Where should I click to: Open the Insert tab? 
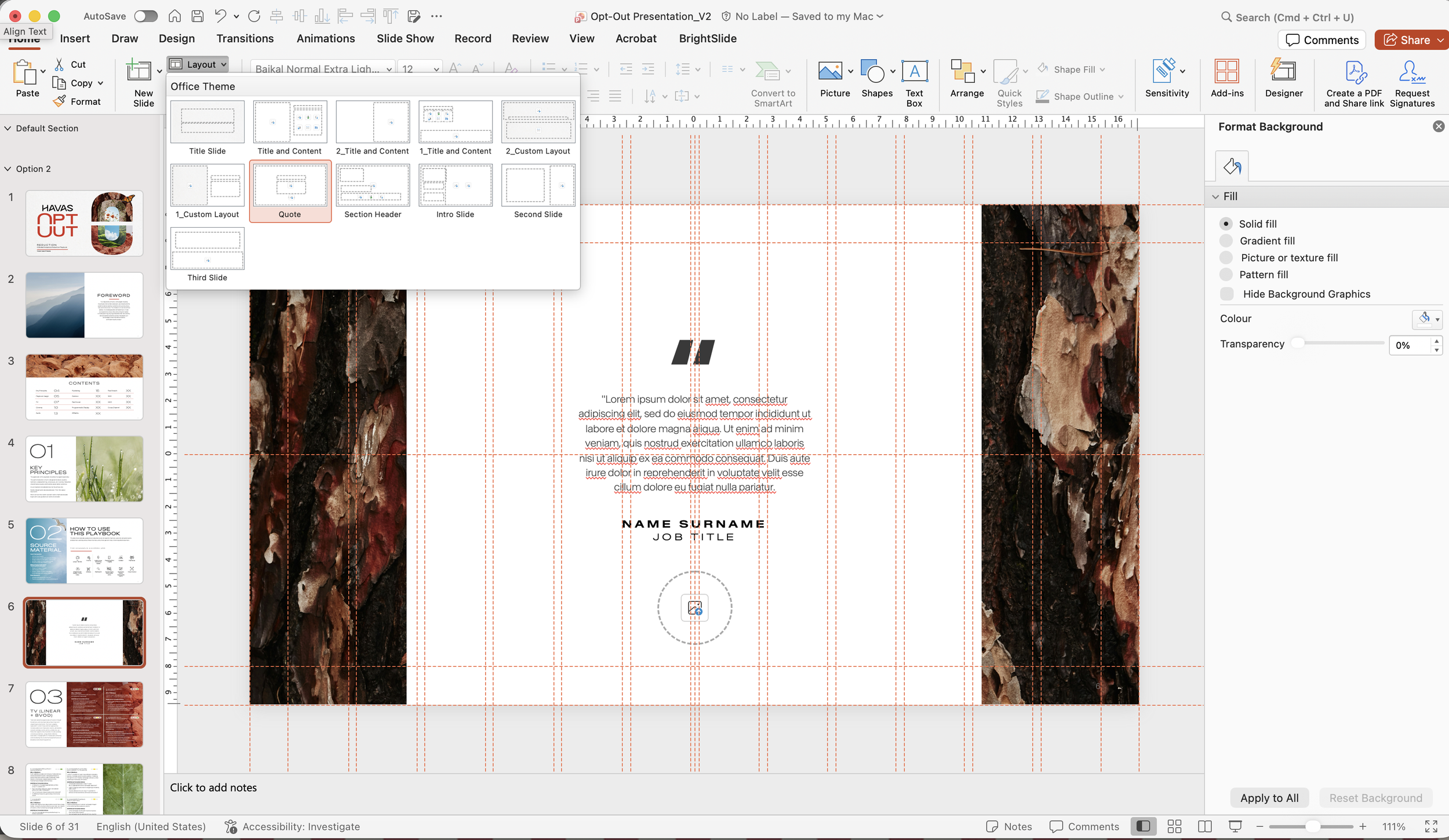point(75,38)
